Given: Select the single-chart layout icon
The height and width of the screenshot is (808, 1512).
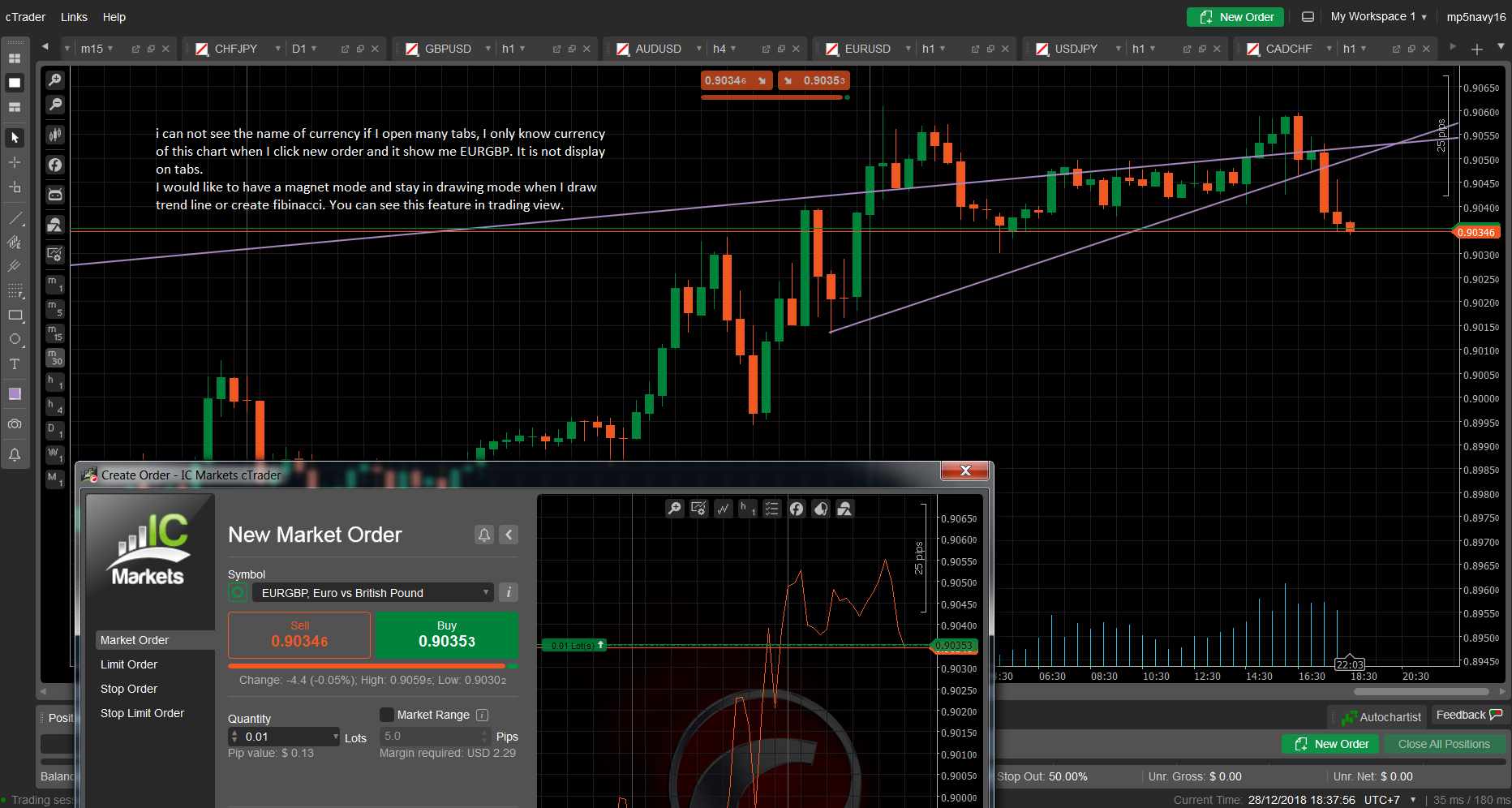Looking at the screenshot, I should 15,83.
